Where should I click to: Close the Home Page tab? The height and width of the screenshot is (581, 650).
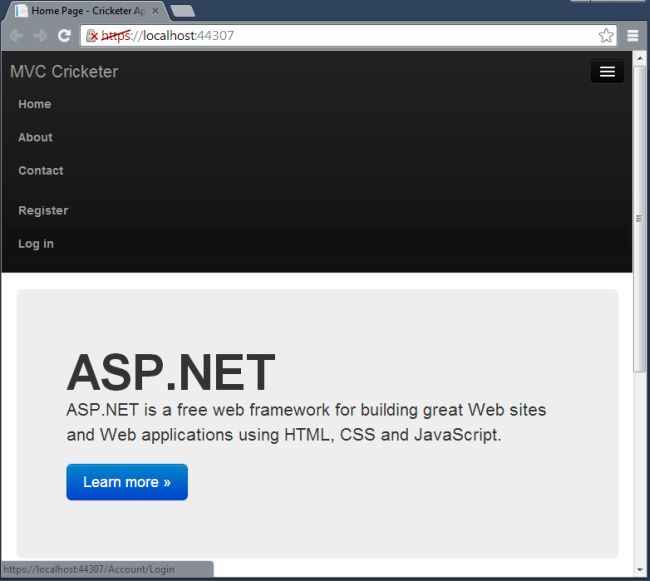point(155,11)
